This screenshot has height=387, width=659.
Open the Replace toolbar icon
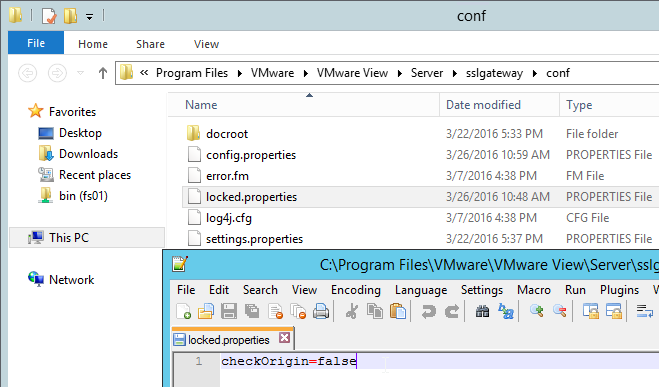click(x=506, y=312)
